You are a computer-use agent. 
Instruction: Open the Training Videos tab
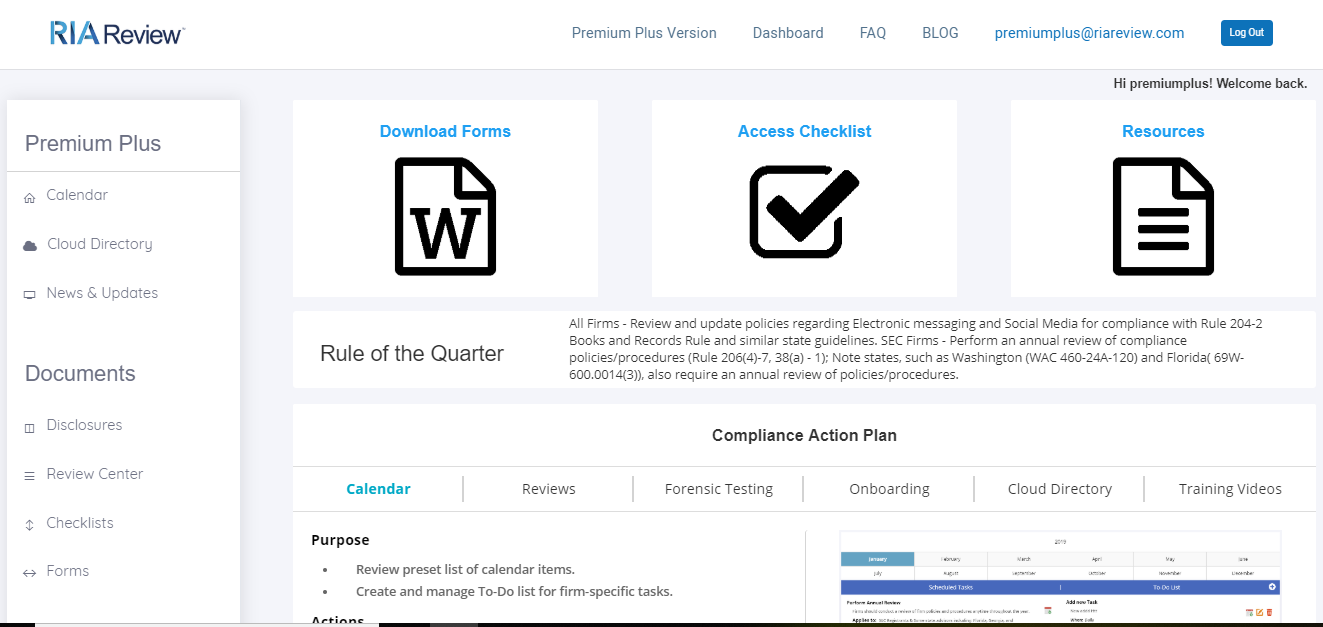pos(1230,489)
